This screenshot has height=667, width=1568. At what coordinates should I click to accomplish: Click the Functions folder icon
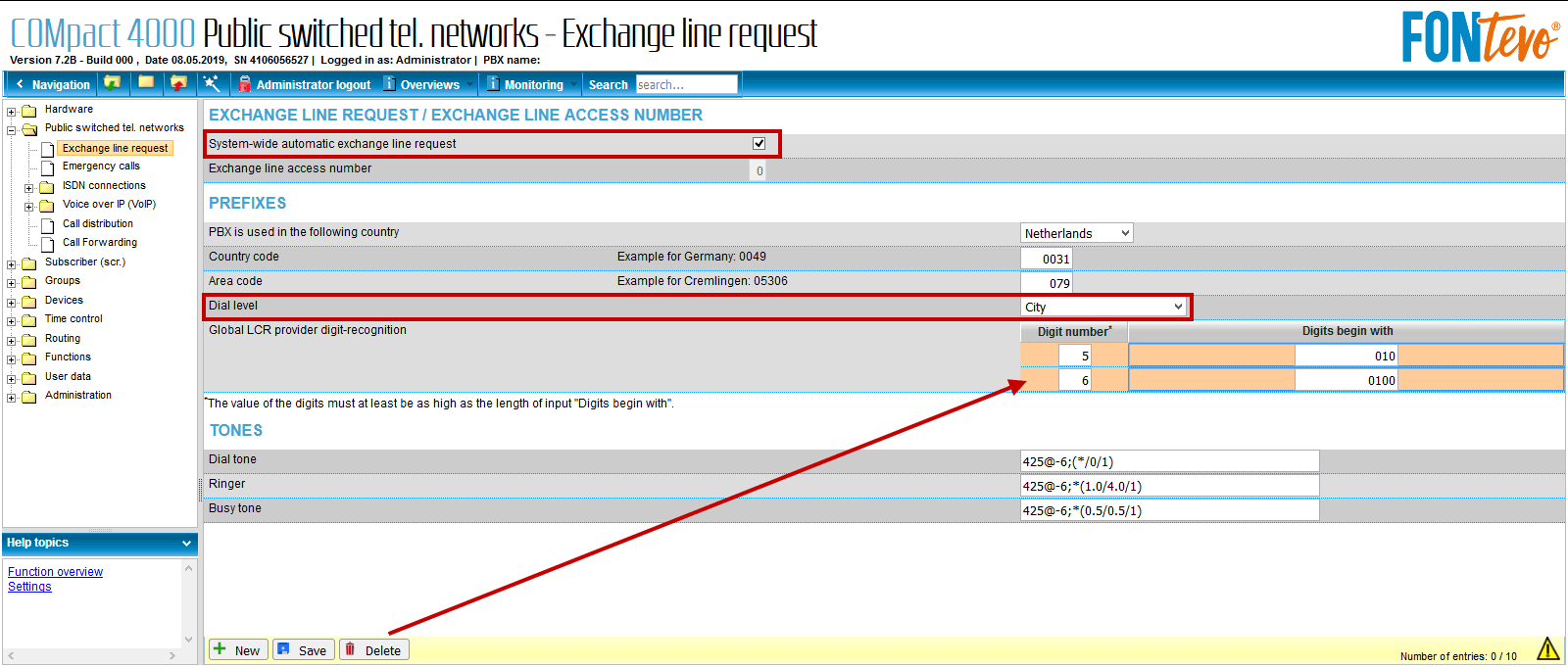point(29,358)
